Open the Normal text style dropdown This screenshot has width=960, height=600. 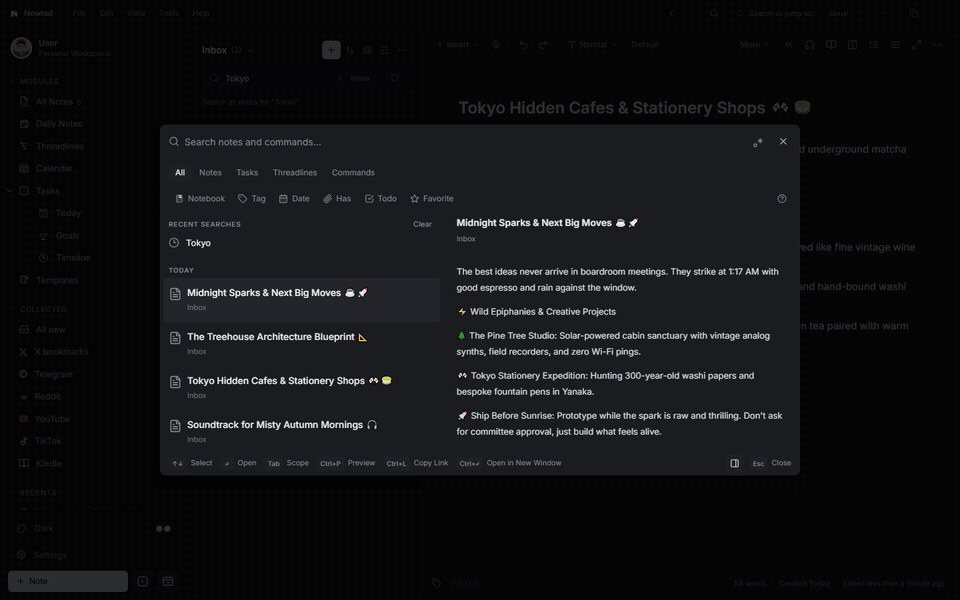(x=592, y=45)
